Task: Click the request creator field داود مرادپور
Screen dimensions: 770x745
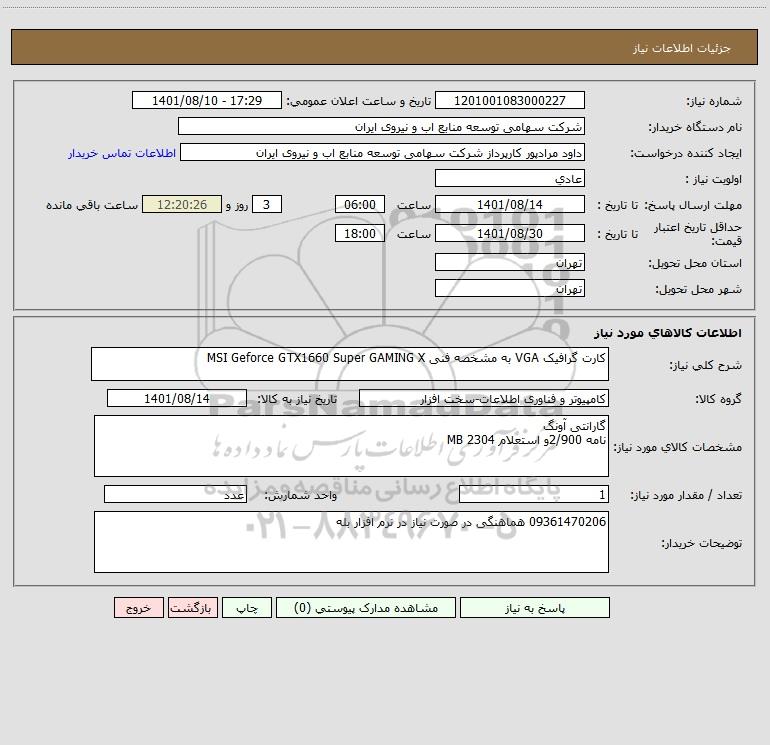Action: (383, 152)
